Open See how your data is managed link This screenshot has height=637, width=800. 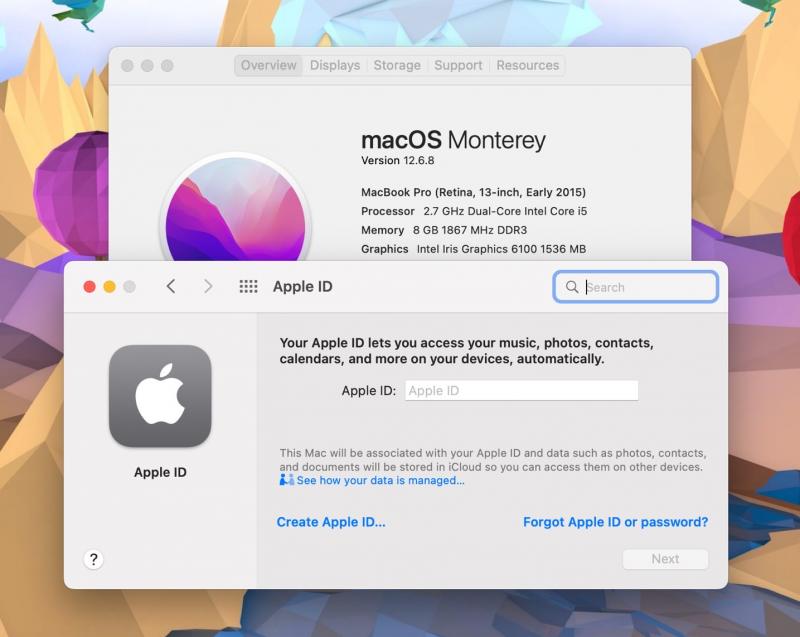(x=381, y=480)
